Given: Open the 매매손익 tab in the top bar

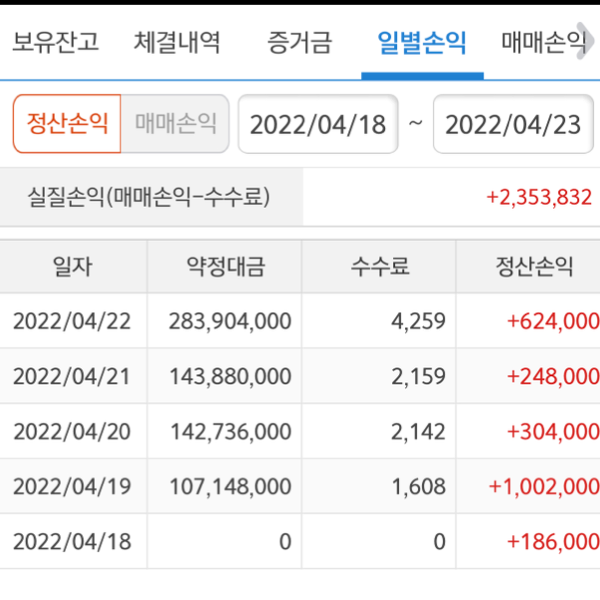Looking at the screenshot, I should pos(543,43).
